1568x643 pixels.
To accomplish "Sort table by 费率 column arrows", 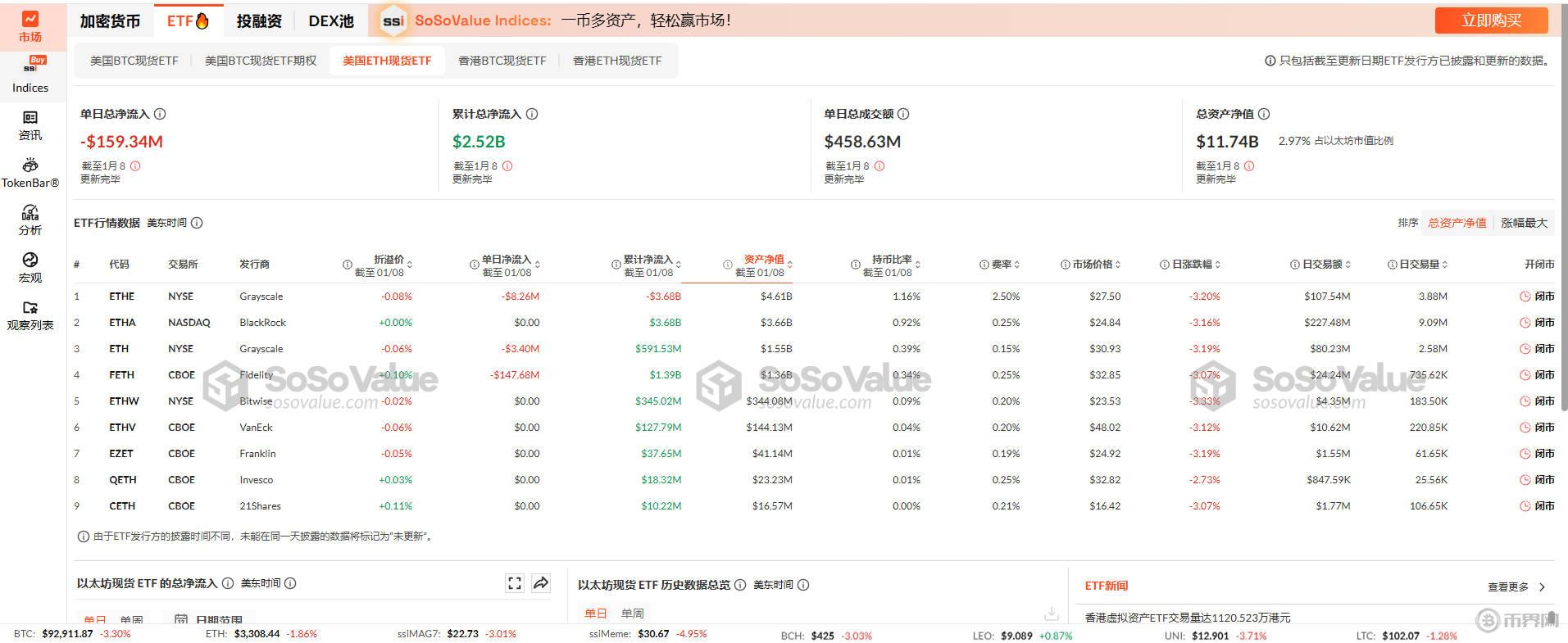I will tap(1017, 265).
